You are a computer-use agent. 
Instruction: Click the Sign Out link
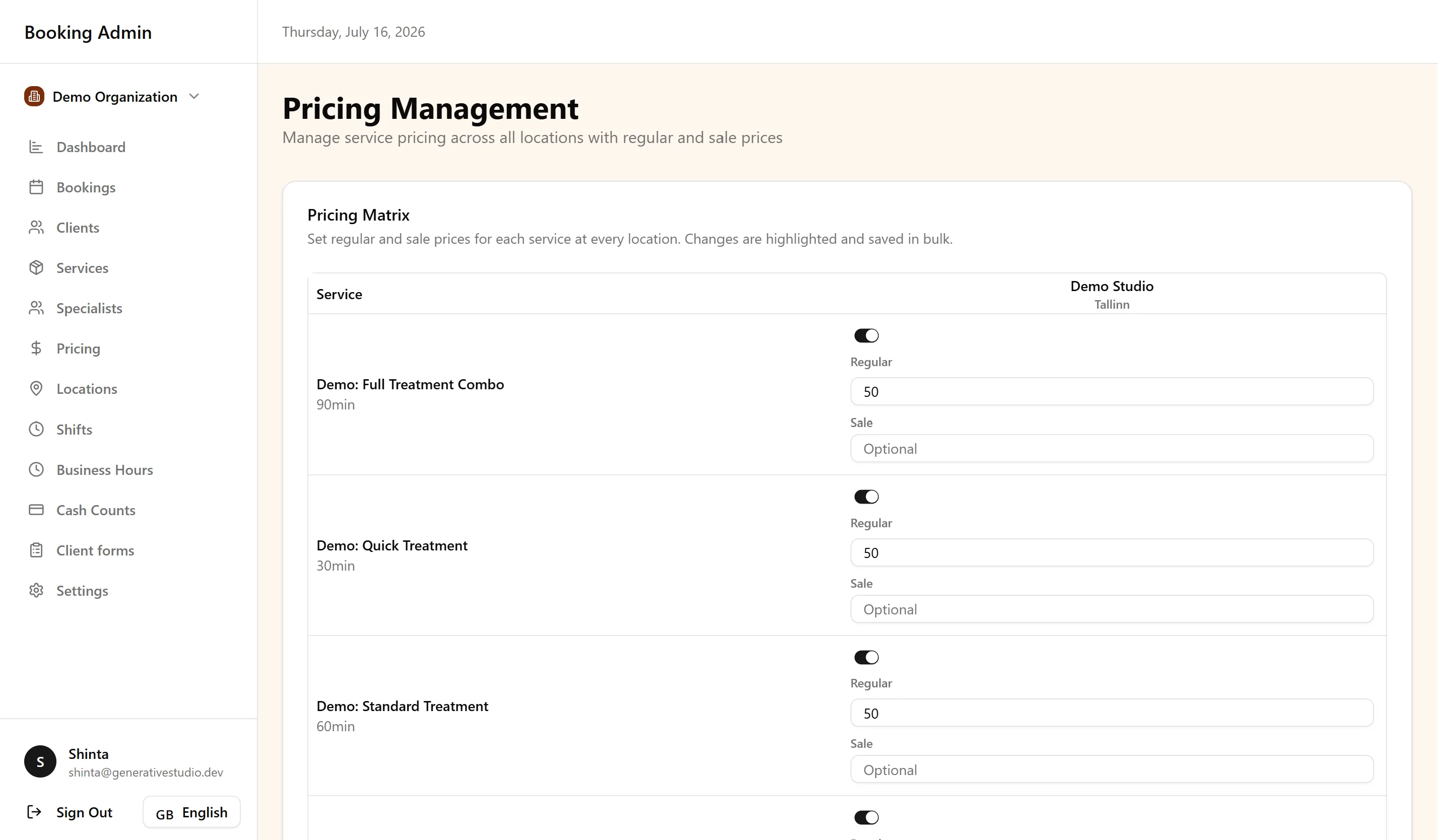84,812
